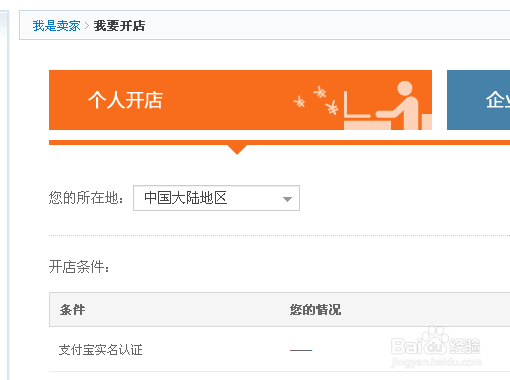Click the 支付宝实名认证 row text
Viewport: 510px width, 380px height.
[x=100, y=350]
